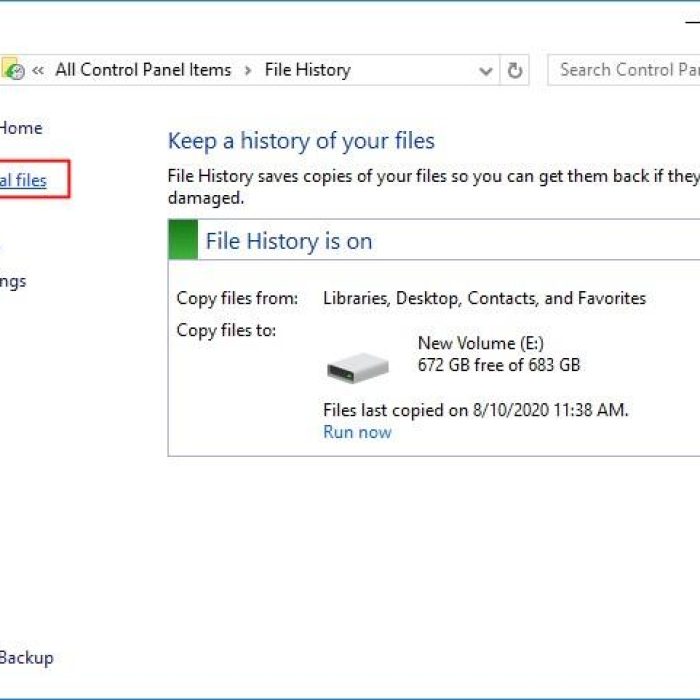This screenshot has width=700, height=700.
Task: Refresh the File History page
Action: click(x=515, y=71)
